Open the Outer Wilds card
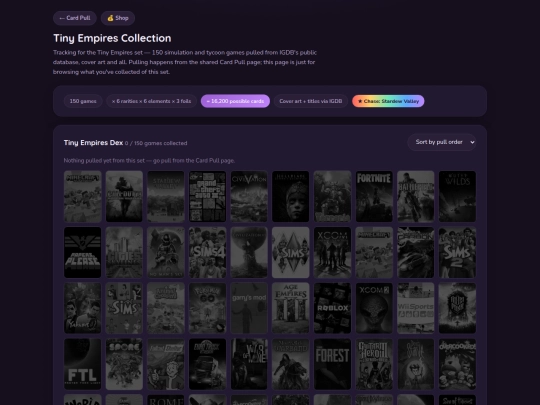This screenshot has width=540, height=405. [x=457, y=196]
